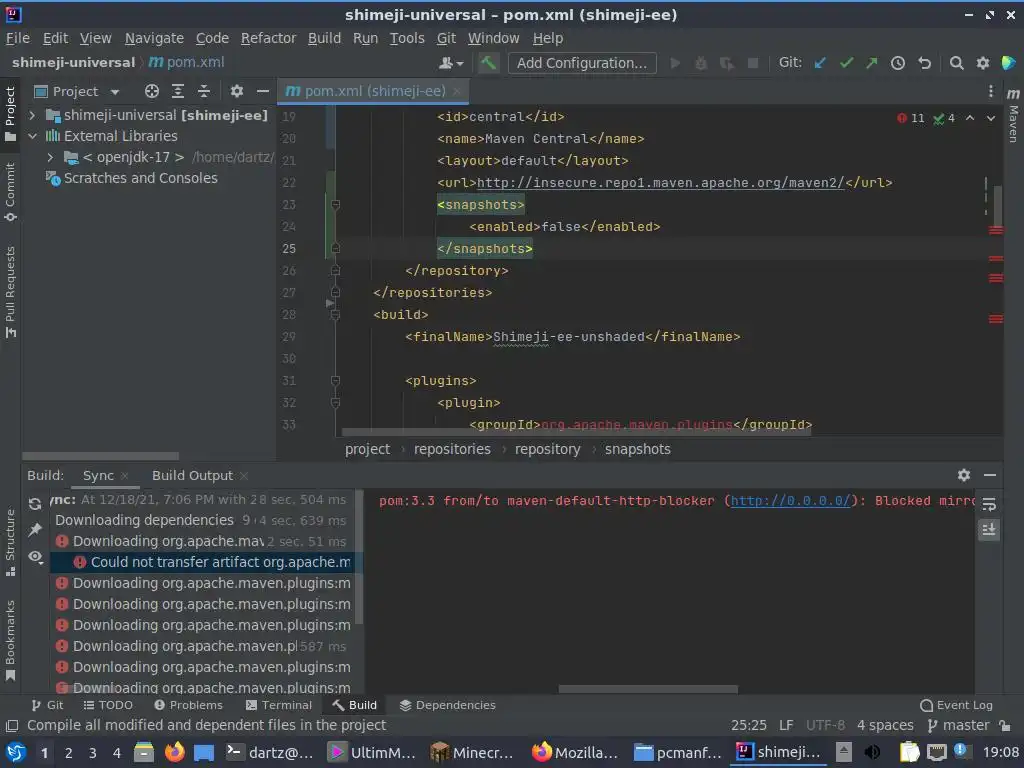1024x768 pixels.
Task: Toggle scroll to end in build output
Action: click(989, 530)
